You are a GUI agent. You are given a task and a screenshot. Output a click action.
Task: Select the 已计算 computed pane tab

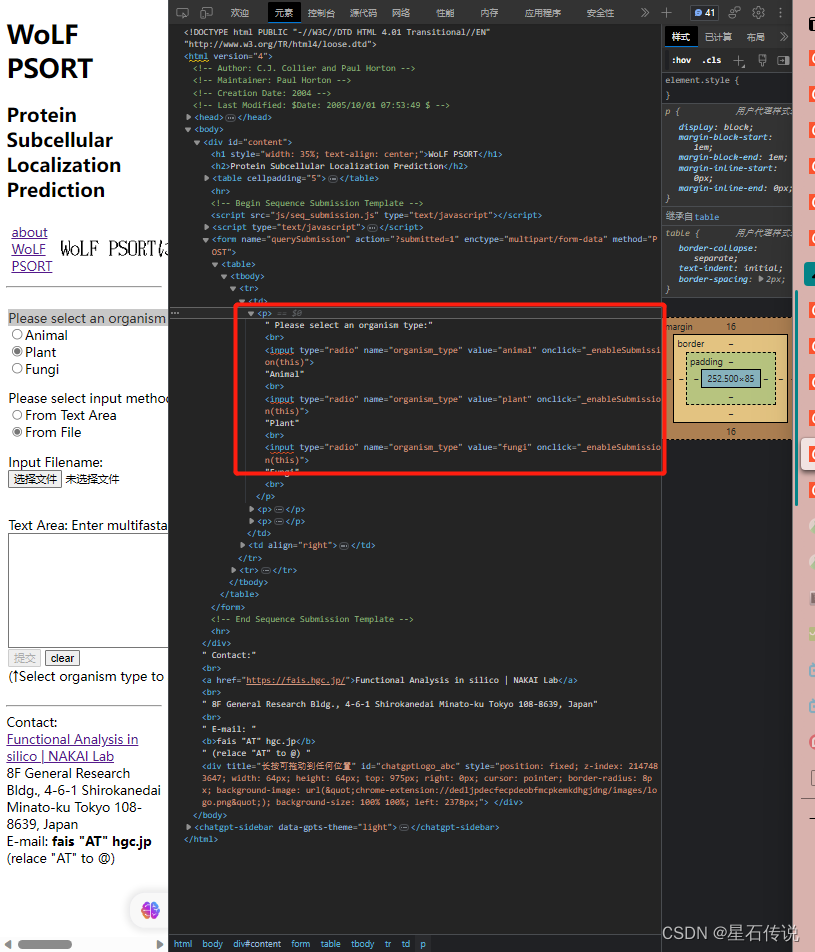[x=718, y=37]
